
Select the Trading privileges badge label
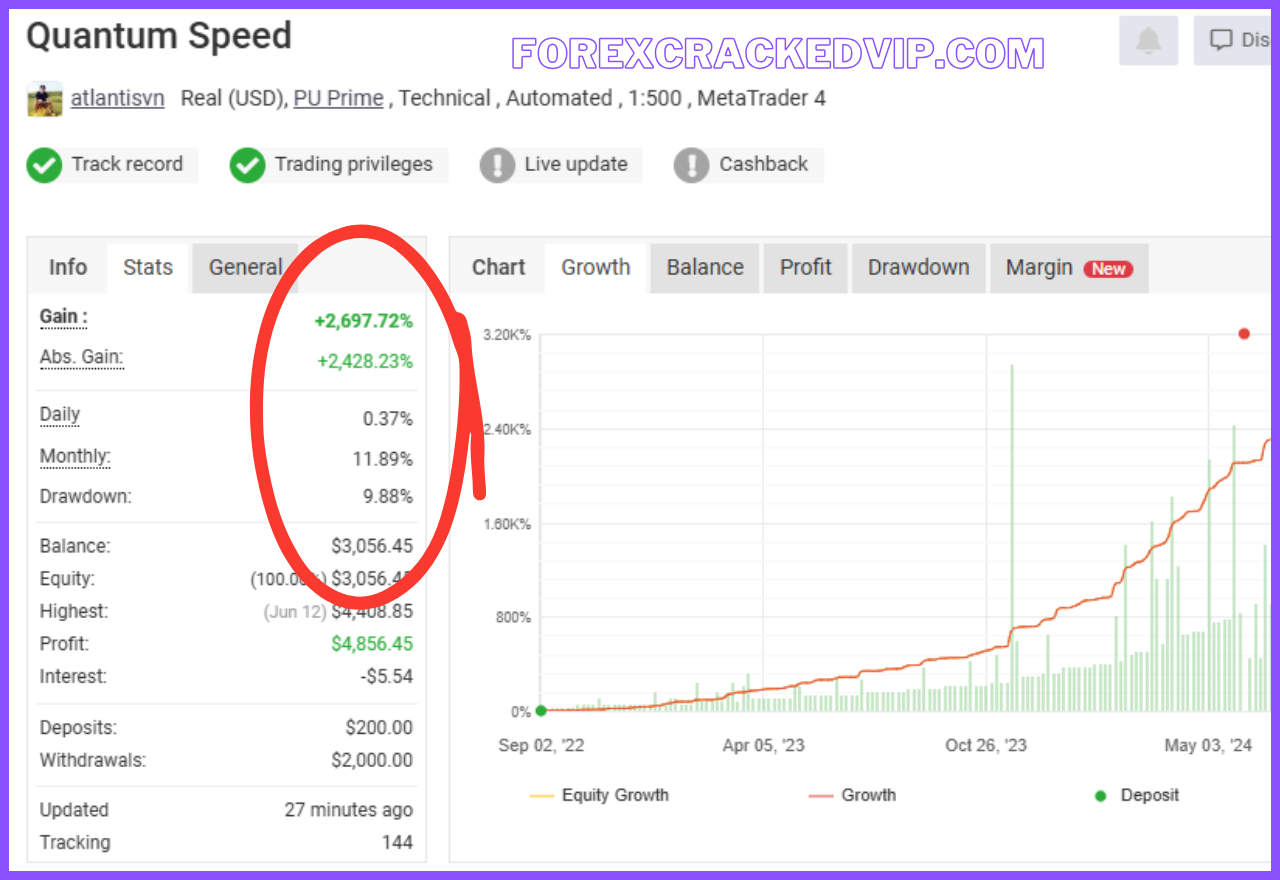point(354,164)
